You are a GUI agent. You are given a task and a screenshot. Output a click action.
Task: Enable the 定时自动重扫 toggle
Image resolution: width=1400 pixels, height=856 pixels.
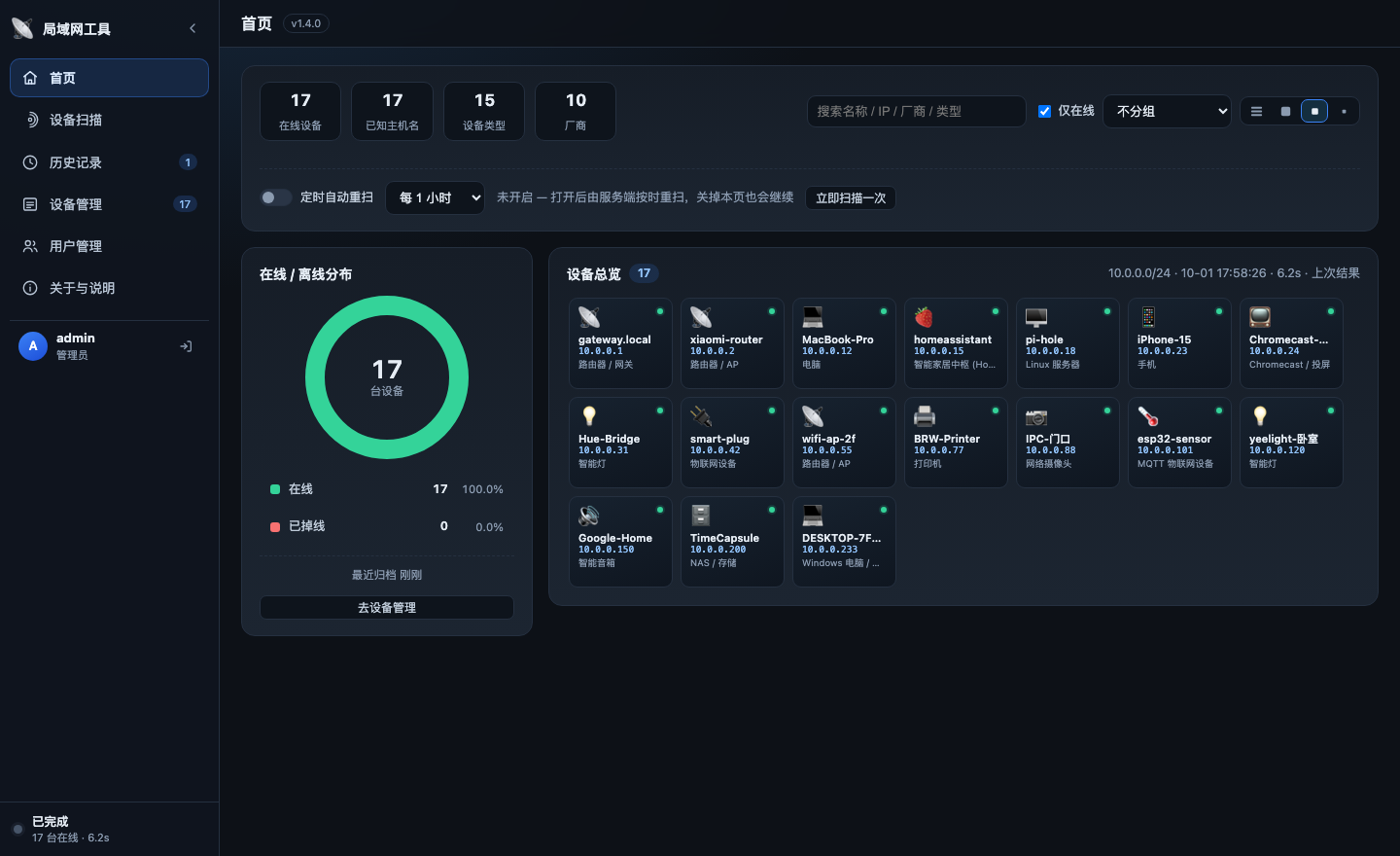(x=276, y=197)
